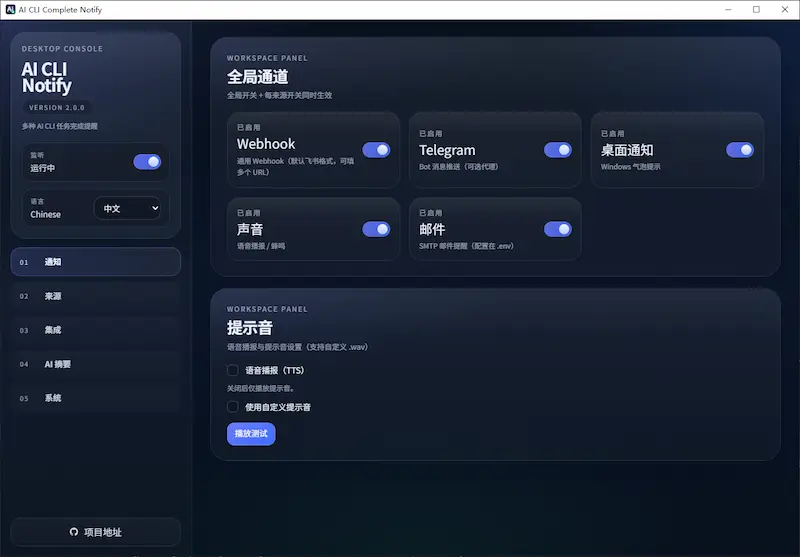Toggle the 监听 运行中 listening switch
The height and width of the screenshot is (557, 800).
tap(147, 162)
